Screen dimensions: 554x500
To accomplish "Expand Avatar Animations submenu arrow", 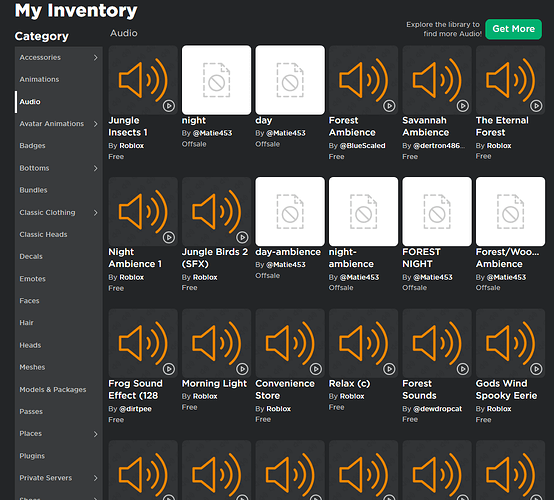I will pyautogui.click(x=95, y=124).
